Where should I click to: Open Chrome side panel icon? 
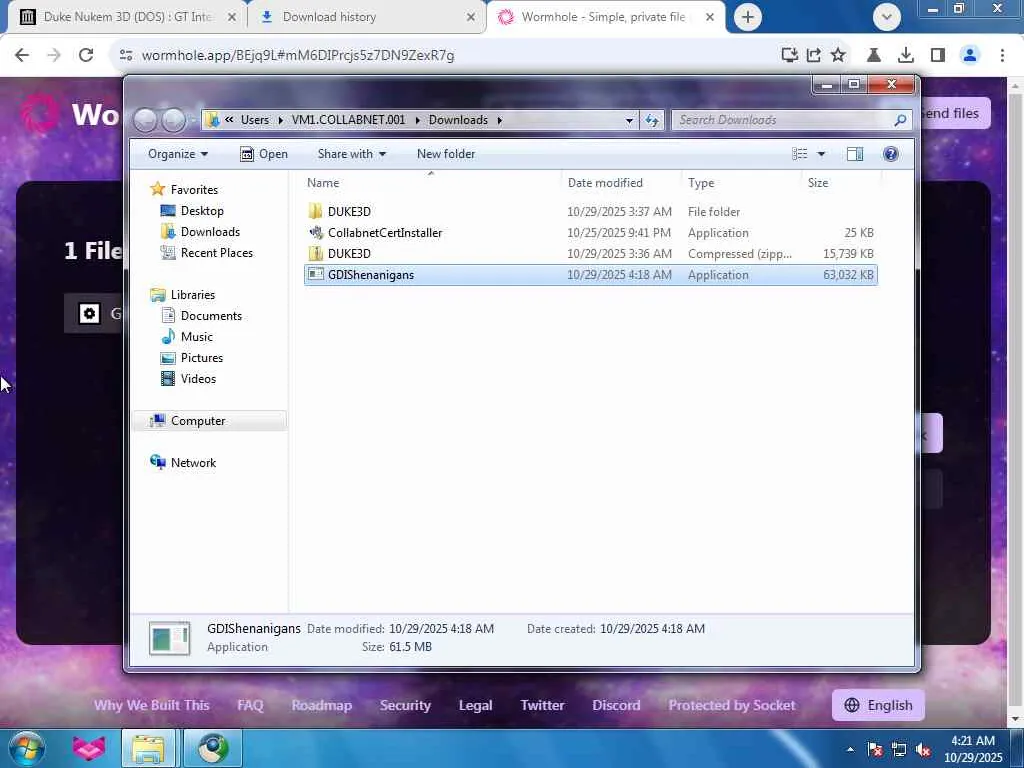[x=938, y=56]
